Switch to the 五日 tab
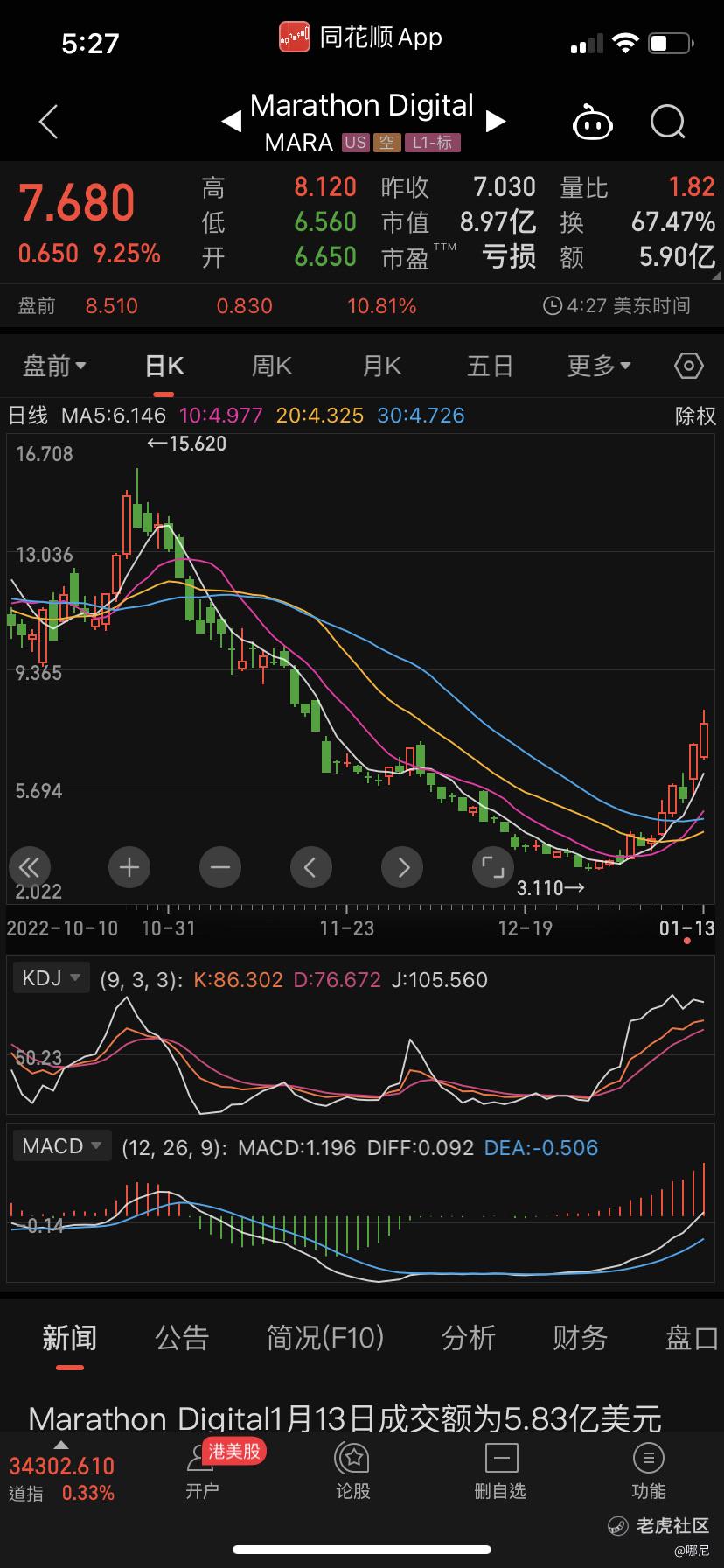Image resolution: width=724 pixels, height=1568 pixels. (490, 366)
